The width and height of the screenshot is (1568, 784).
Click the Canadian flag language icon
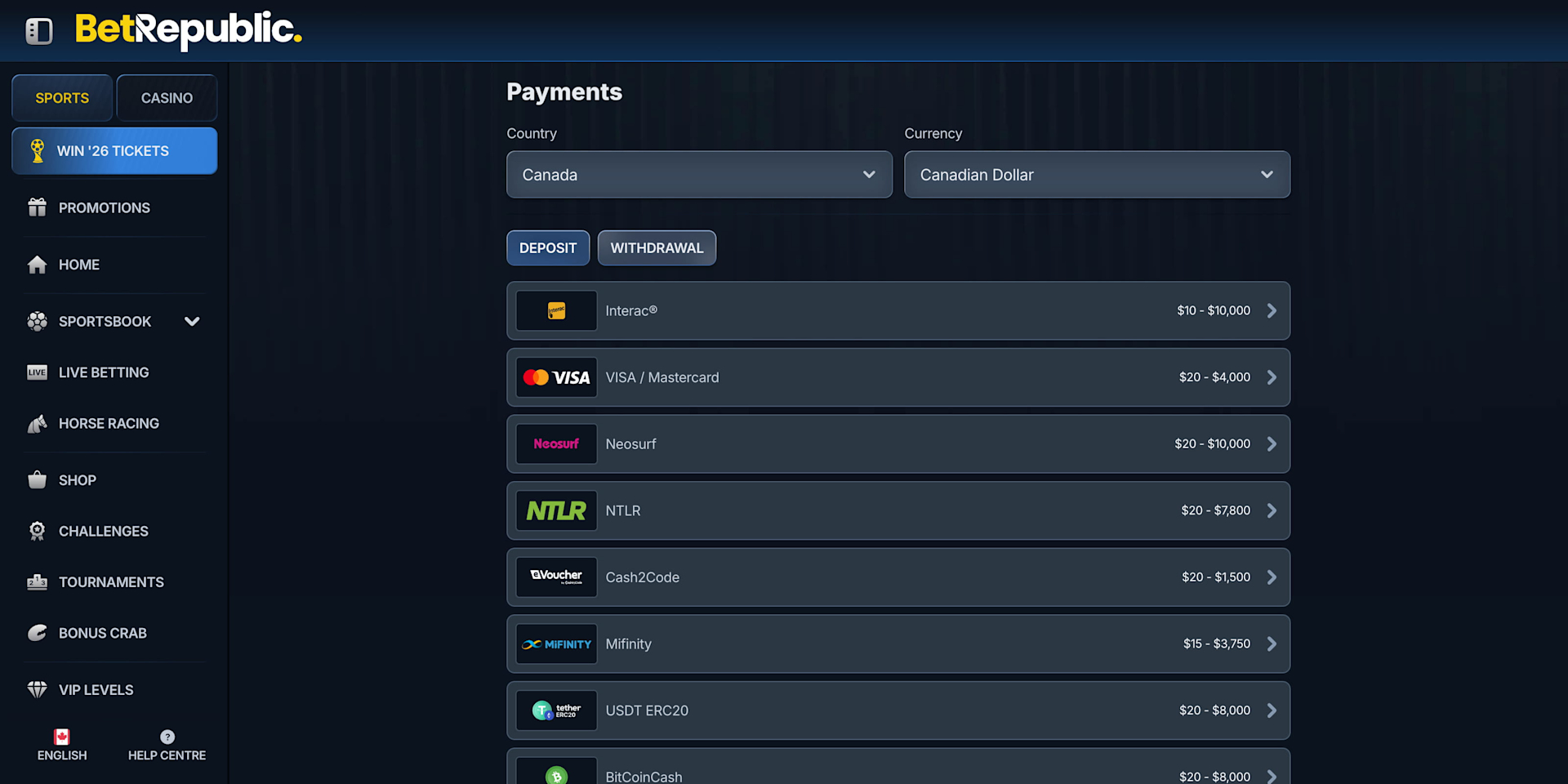(62, 737)
